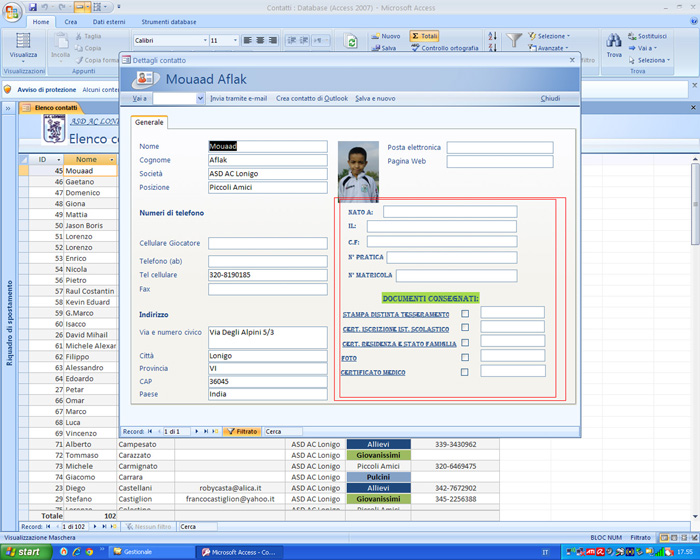The height and width of the screenshot is (560, 700).
Task: Click the refresh all icon
Action: tap(352, 42)
